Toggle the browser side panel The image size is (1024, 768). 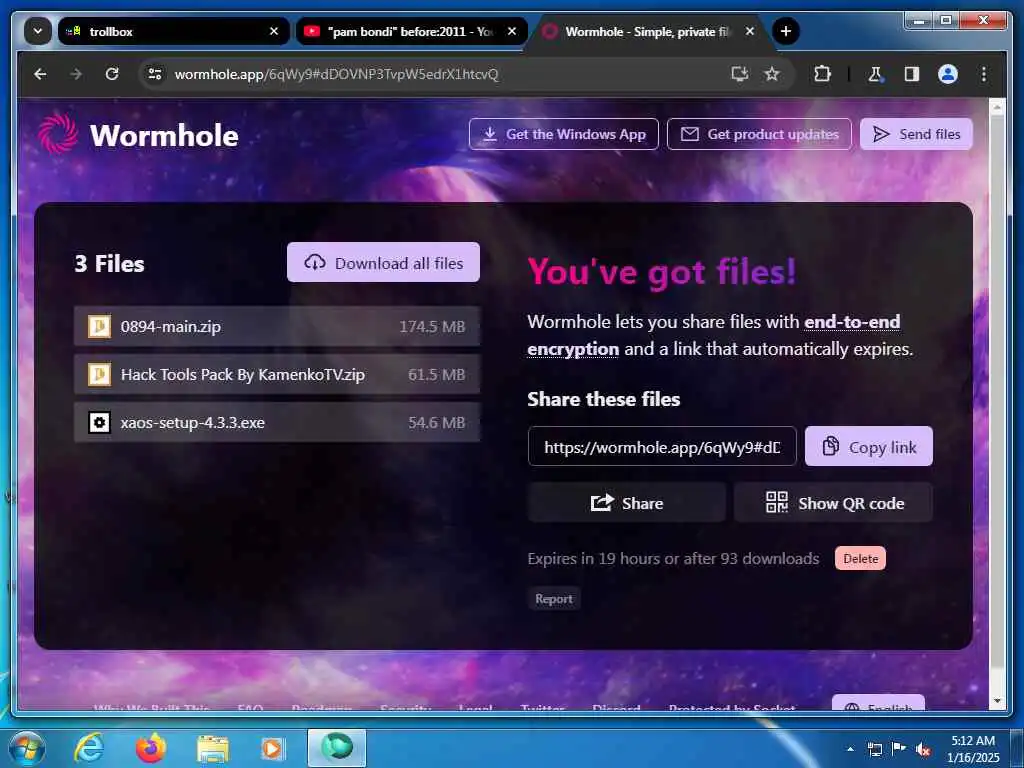(x=912, y=74)
